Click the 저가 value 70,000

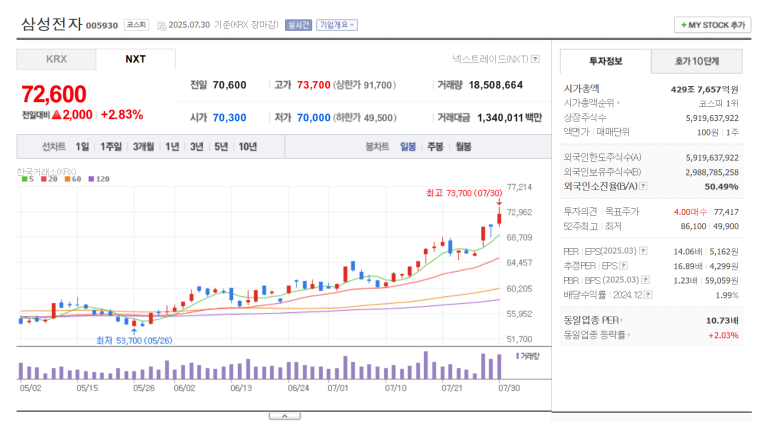pos(314,118)
